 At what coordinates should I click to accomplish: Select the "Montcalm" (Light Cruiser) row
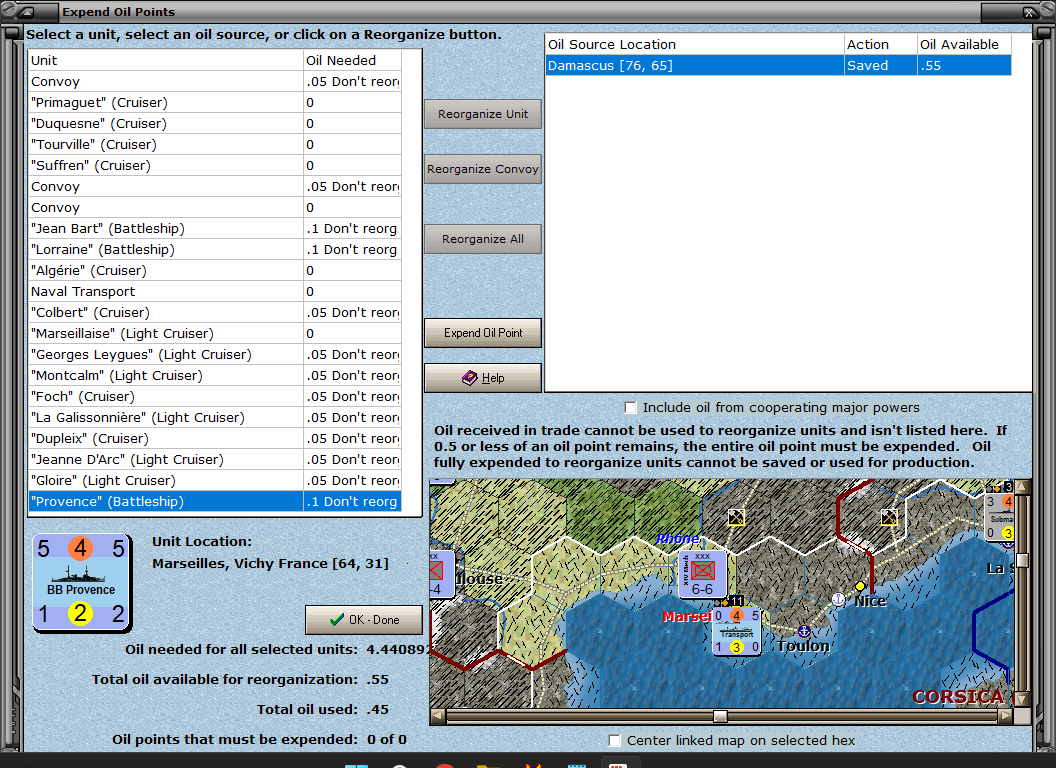[x=215, y=375]
